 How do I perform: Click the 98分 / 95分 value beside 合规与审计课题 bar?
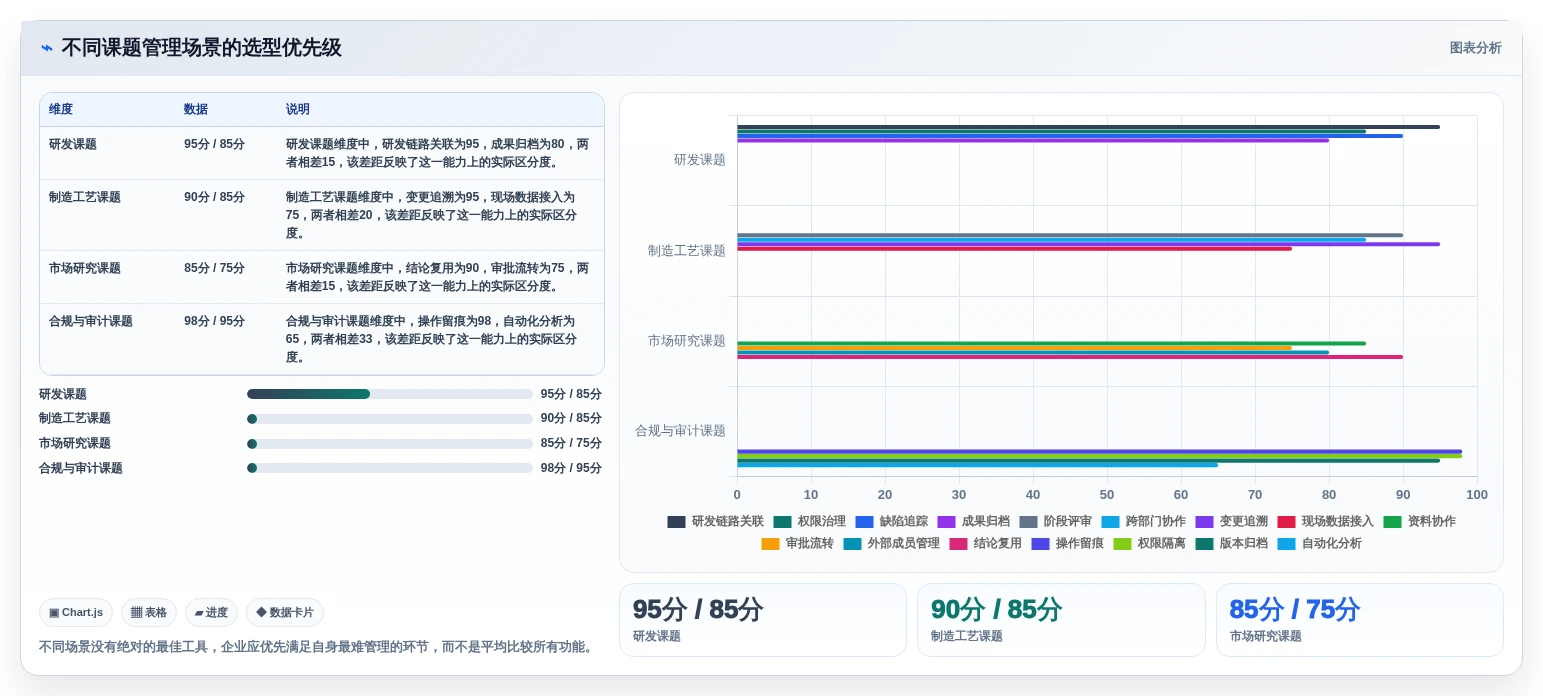(x=571, y=468)
